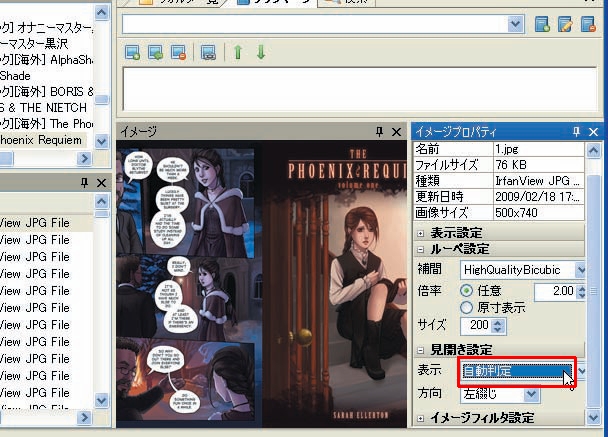The image size is (608, 437).
Task: Close the イメージ panel
Action: click(x=396, y=132)
